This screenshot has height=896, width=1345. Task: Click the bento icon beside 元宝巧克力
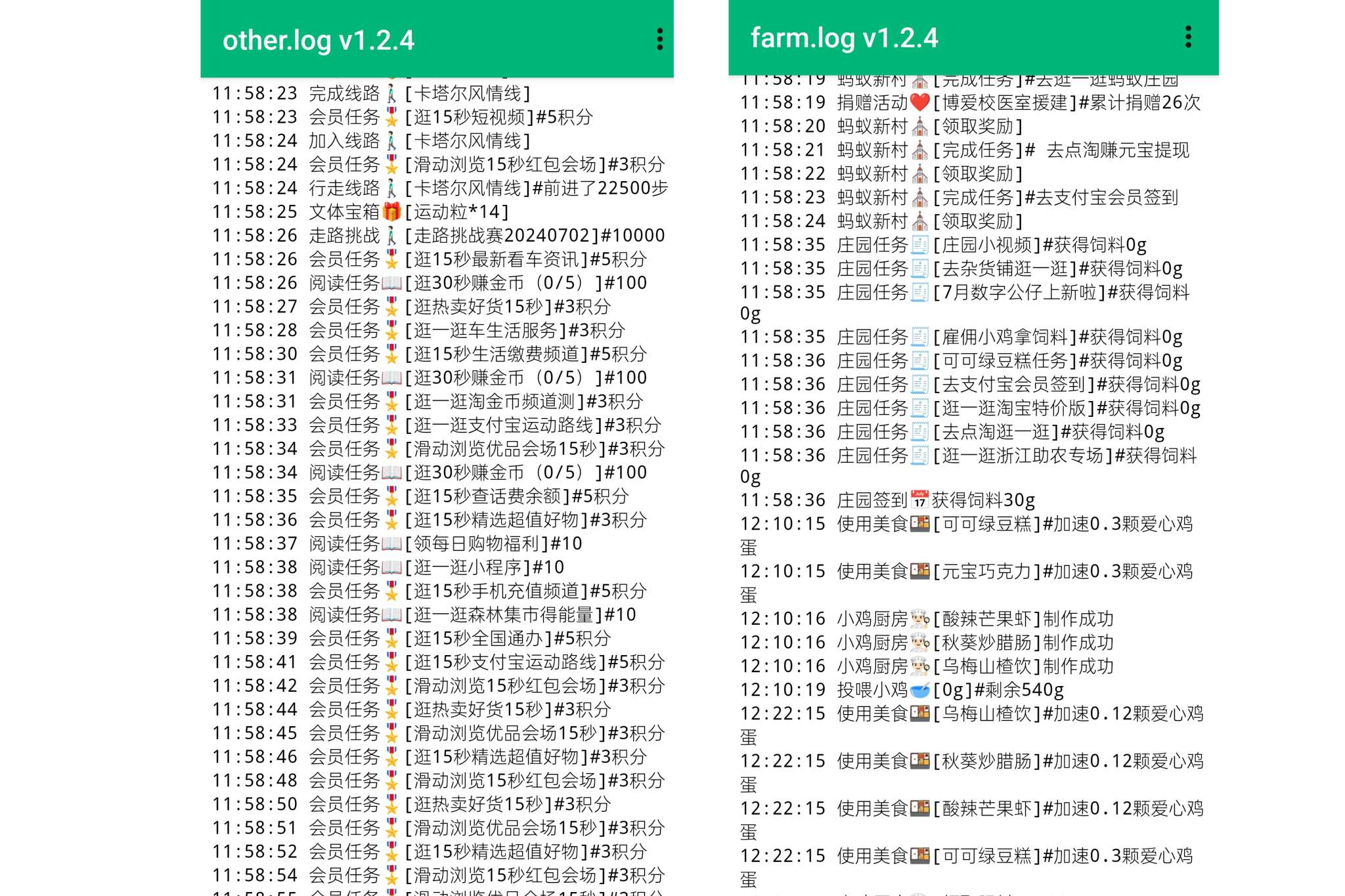920,571
